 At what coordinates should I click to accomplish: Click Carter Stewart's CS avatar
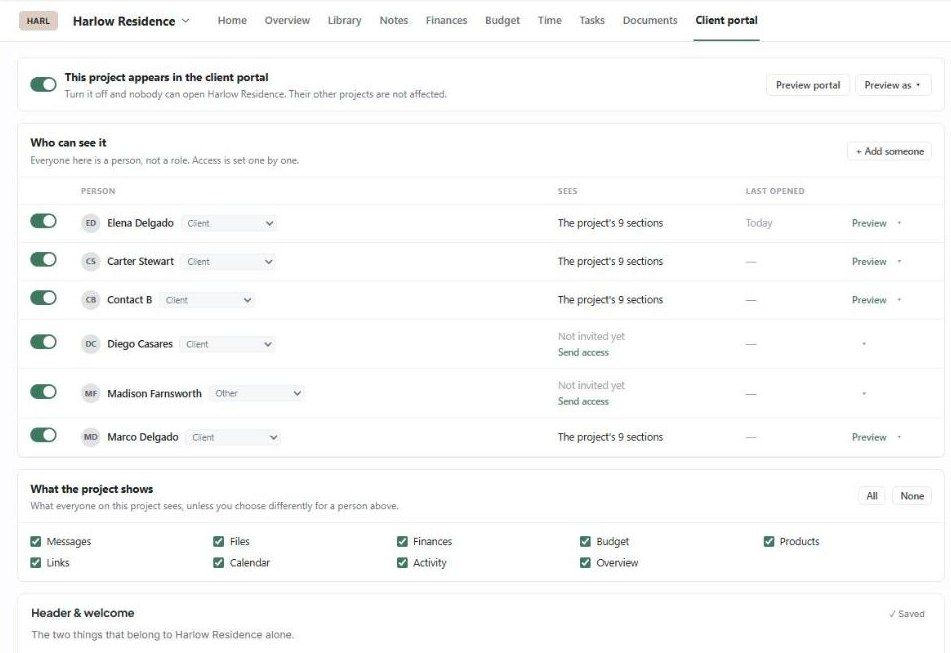(90, 261)
